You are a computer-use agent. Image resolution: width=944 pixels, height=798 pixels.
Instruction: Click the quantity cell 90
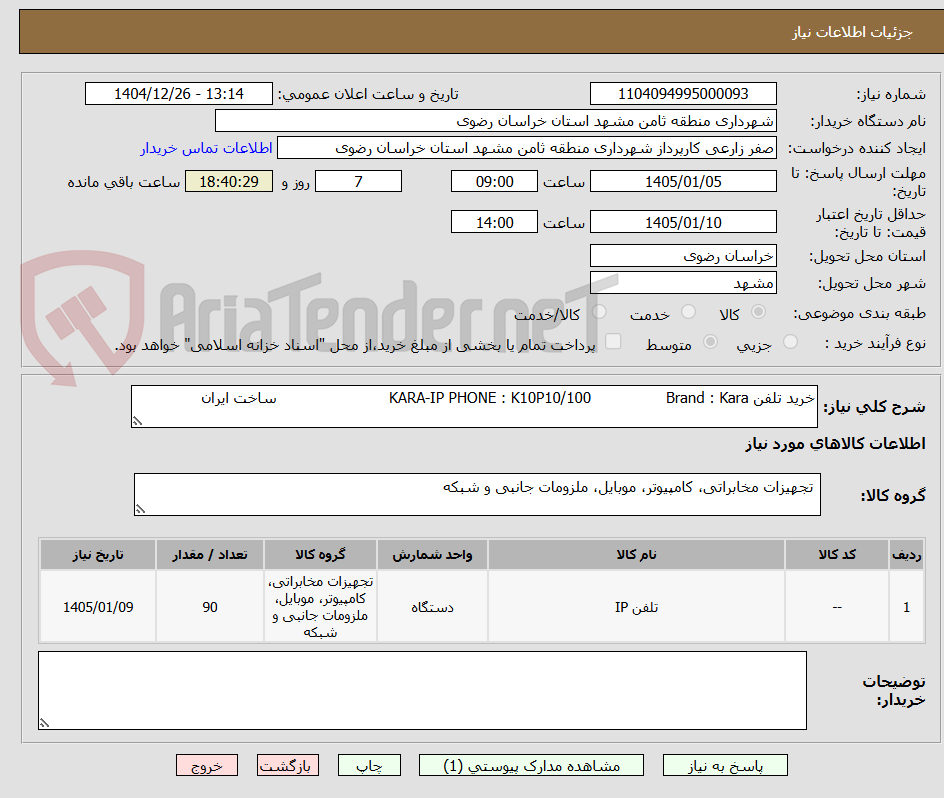tap(210, 607)
